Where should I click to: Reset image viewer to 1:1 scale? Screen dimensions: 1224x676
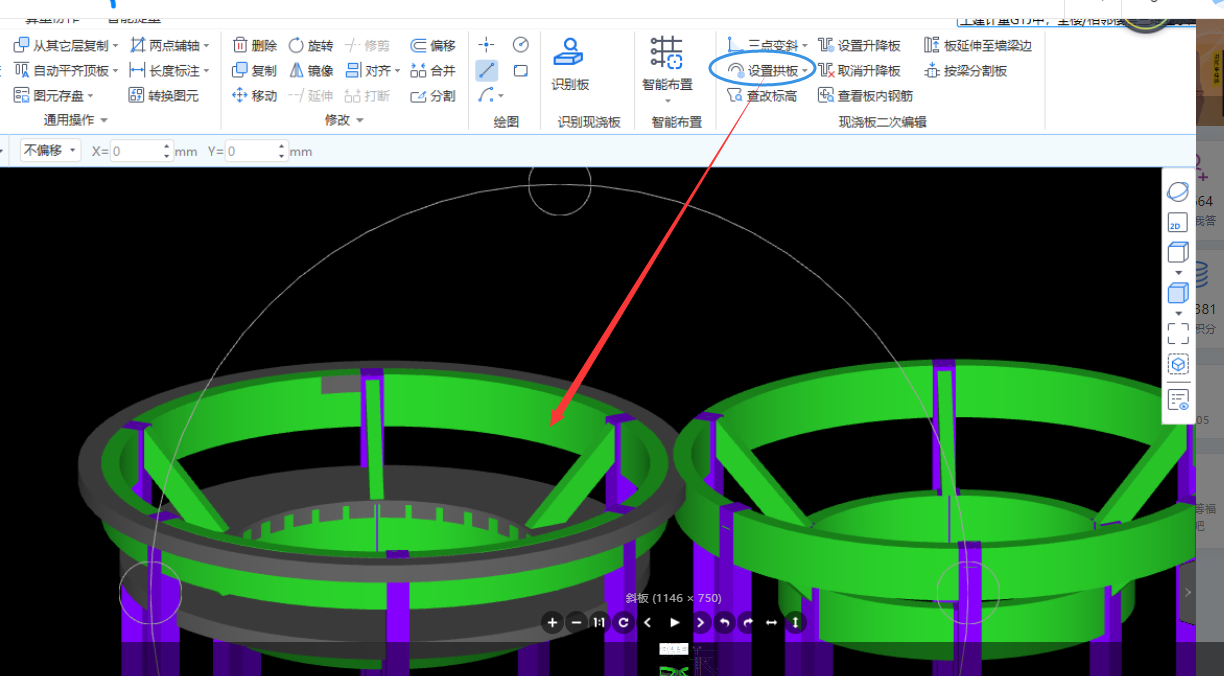coord(599,622)
